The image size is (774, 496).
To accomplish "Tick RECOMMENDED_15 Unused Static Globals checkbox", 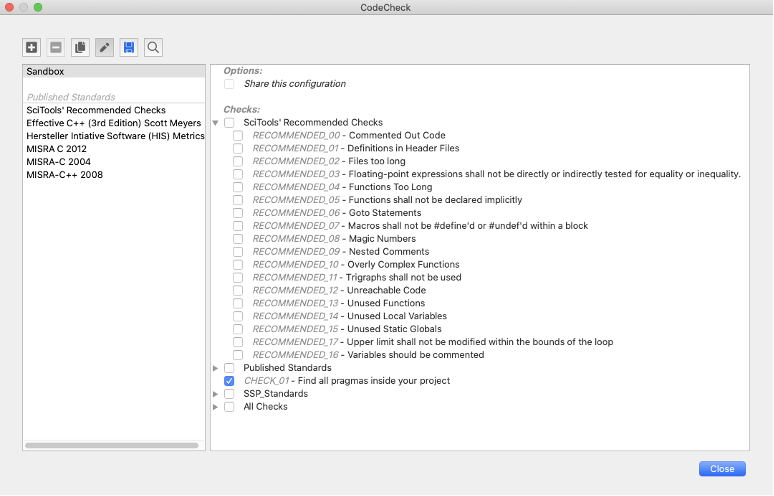I will point(238,329).
